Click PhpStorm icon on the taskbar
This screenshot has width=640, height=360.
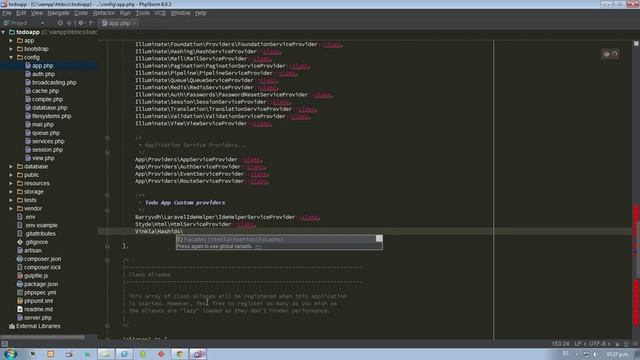click(x=198, y=354)
